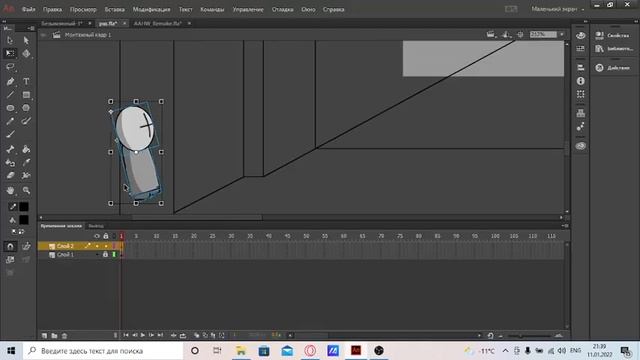Select the Eraser tool
640x360 pixels.
click(x=10, y=176)
